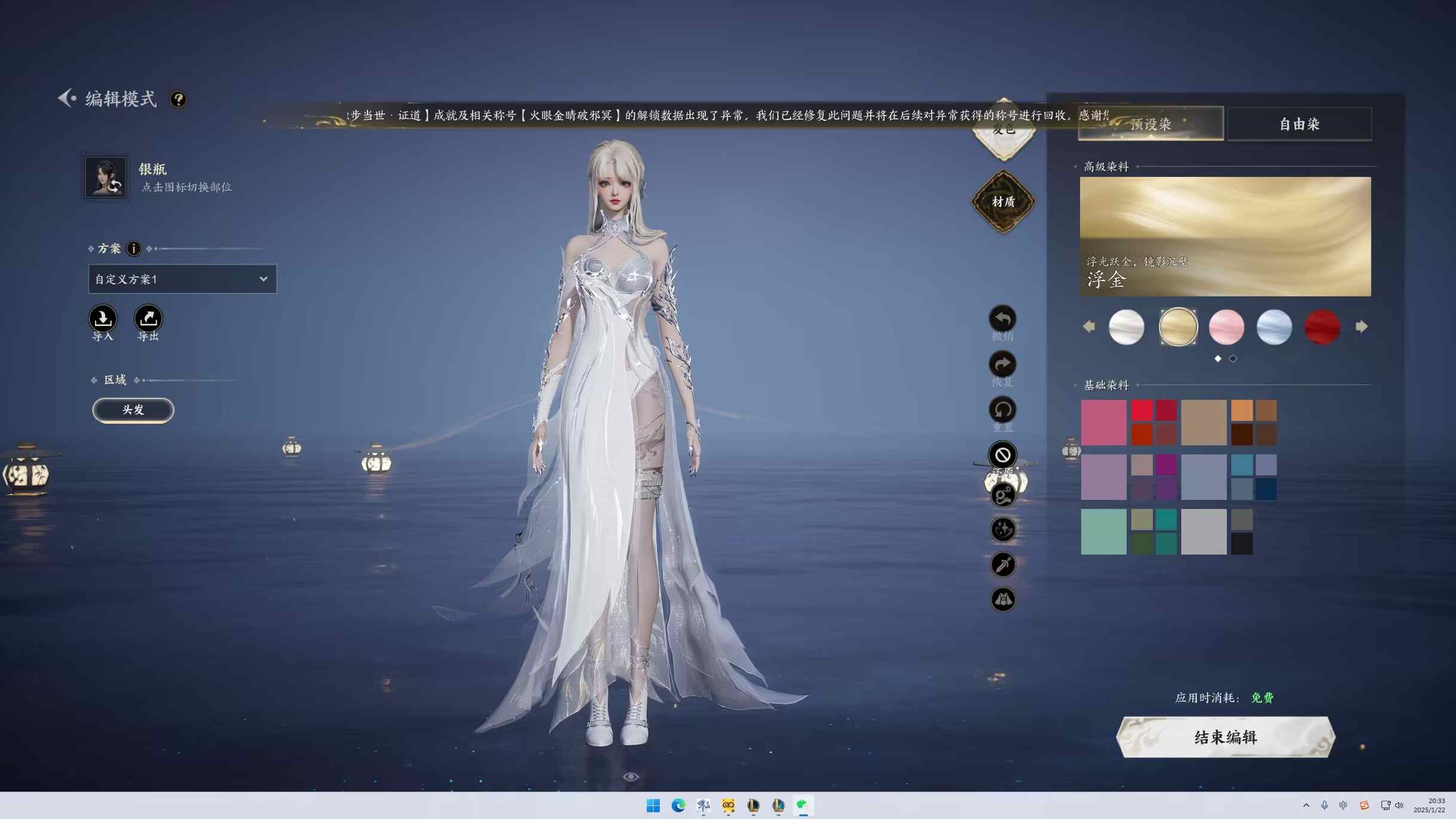Click the 结束编辑 button

(x=1225, y=737)
